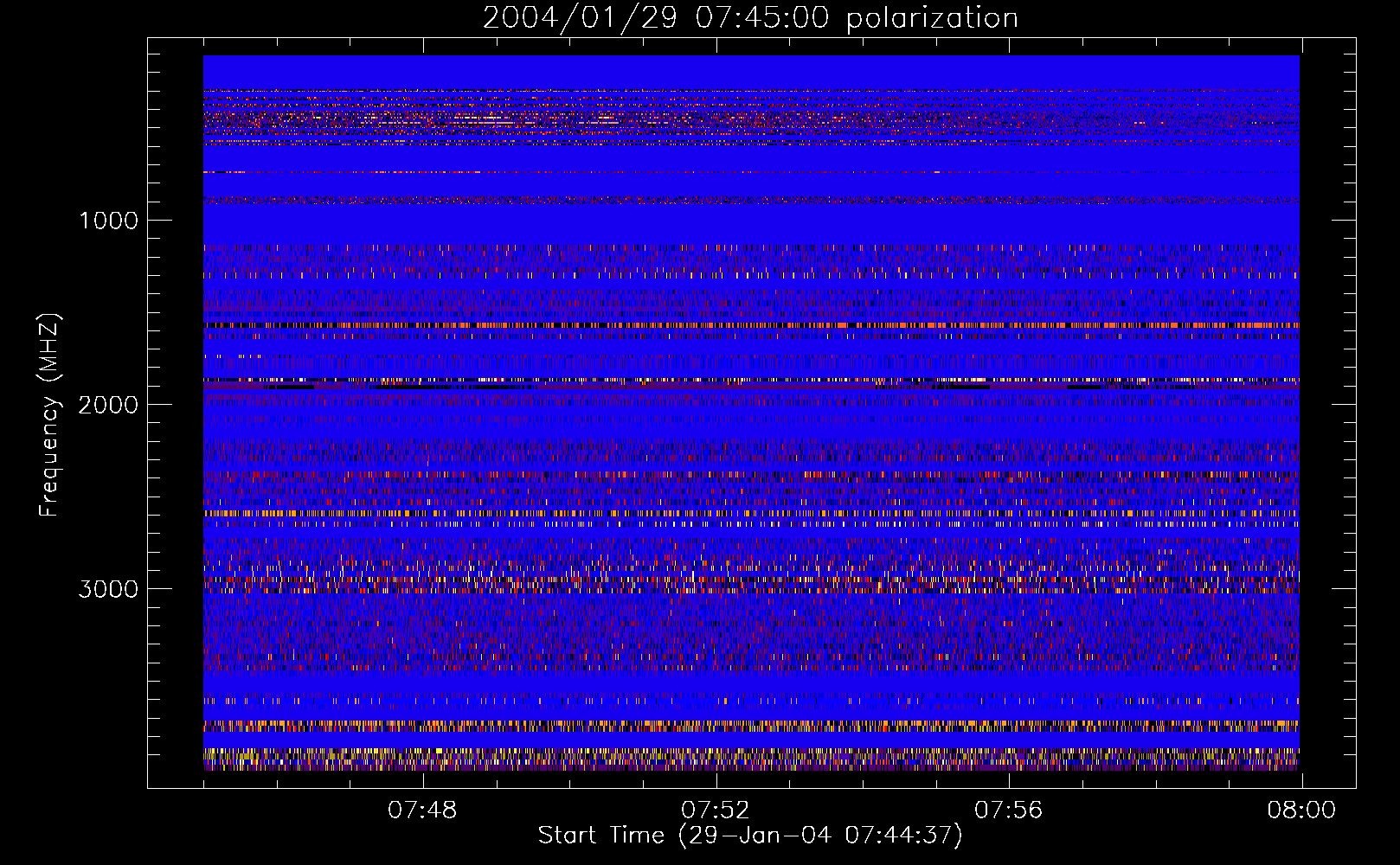The width and height of the screenshot is (1400, 865).
Task: Click the 07:56 time tick label
Action: pyautogui.click(x=1009, y=811)
